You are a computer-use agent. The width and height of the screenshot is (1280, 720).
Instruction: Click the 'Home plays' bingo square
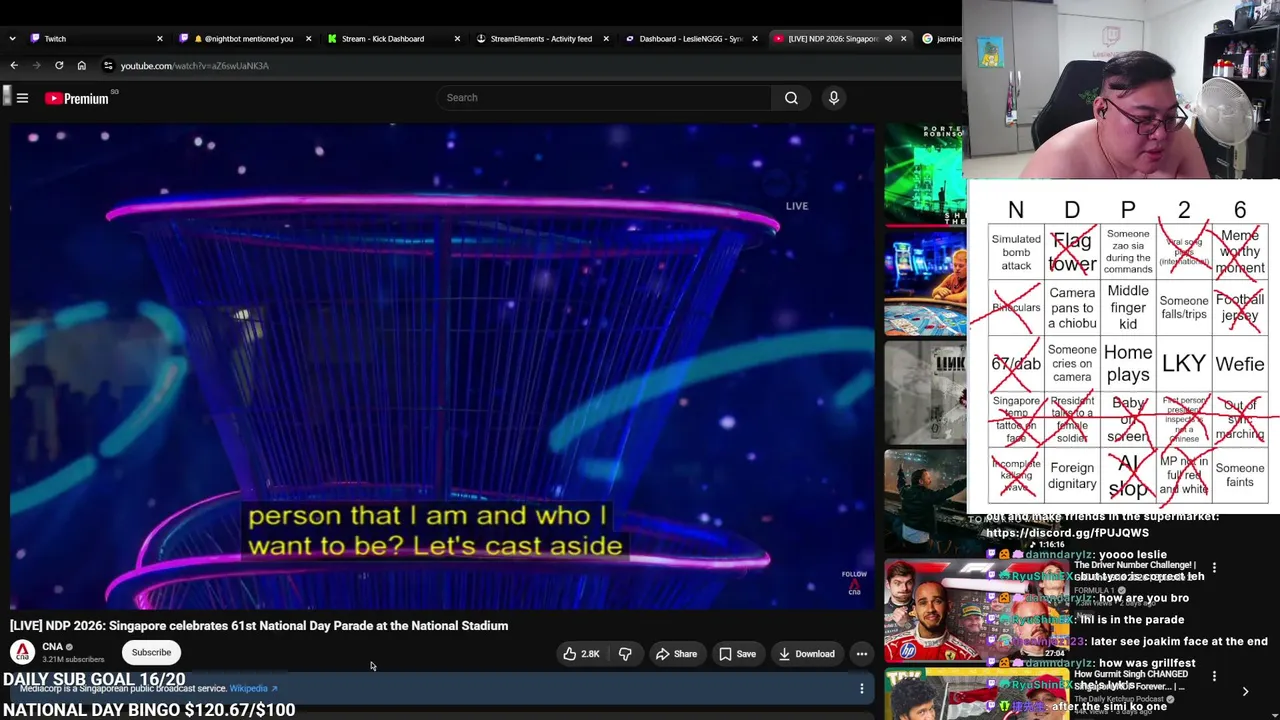pyautogui.click(x=1128, y=364)
